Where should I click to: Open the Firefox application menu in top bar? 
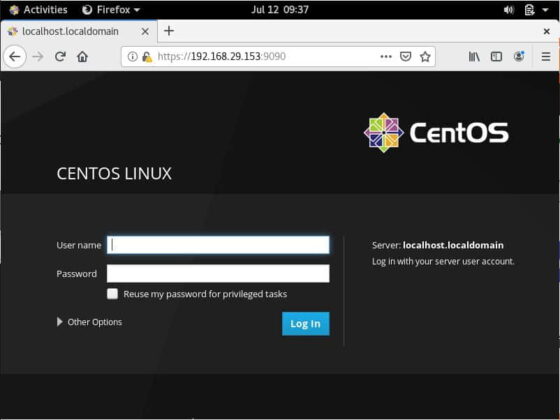[111, 10]
